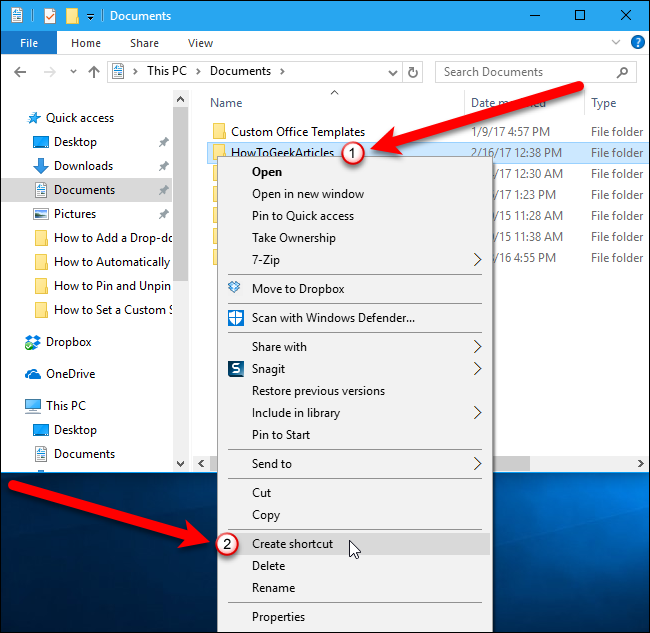Choose Rename from the context menu
Viewport: 650px width, 633px height.
point(355,588)
